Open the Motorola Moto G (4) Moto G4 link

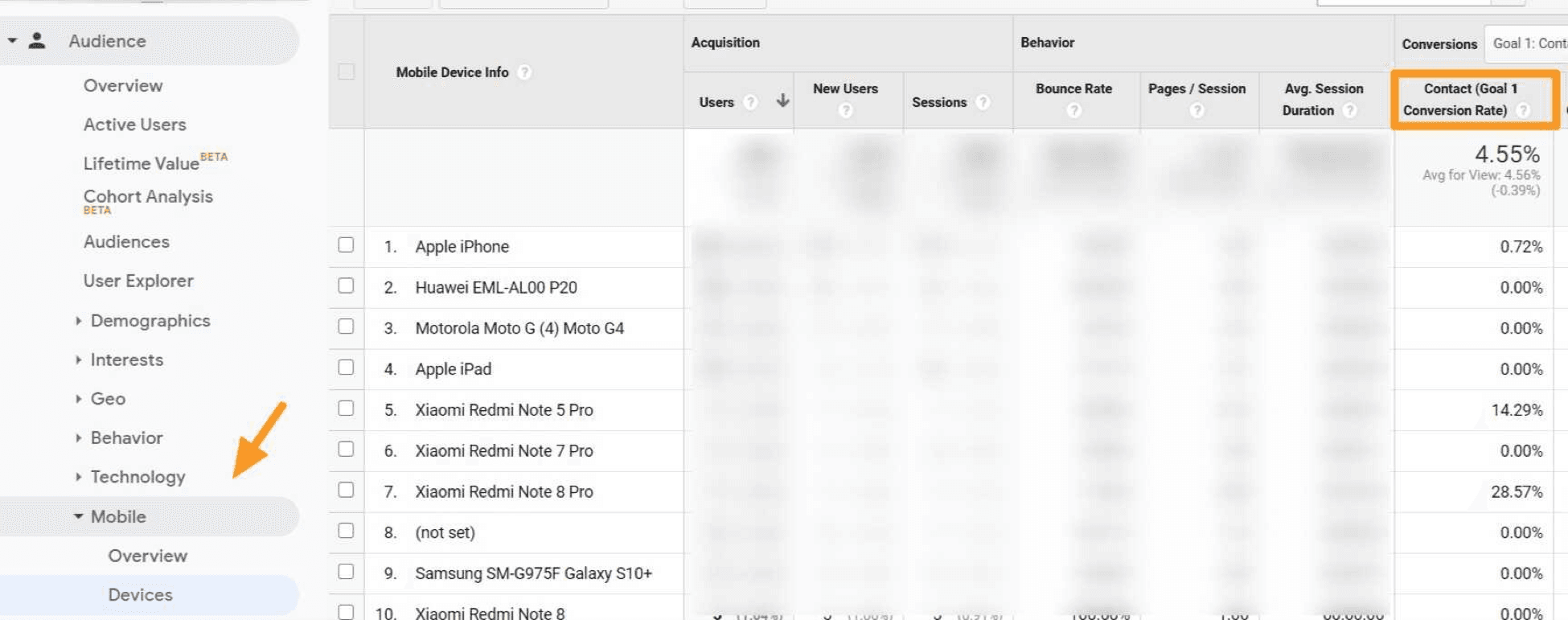(x=519, y=328)
